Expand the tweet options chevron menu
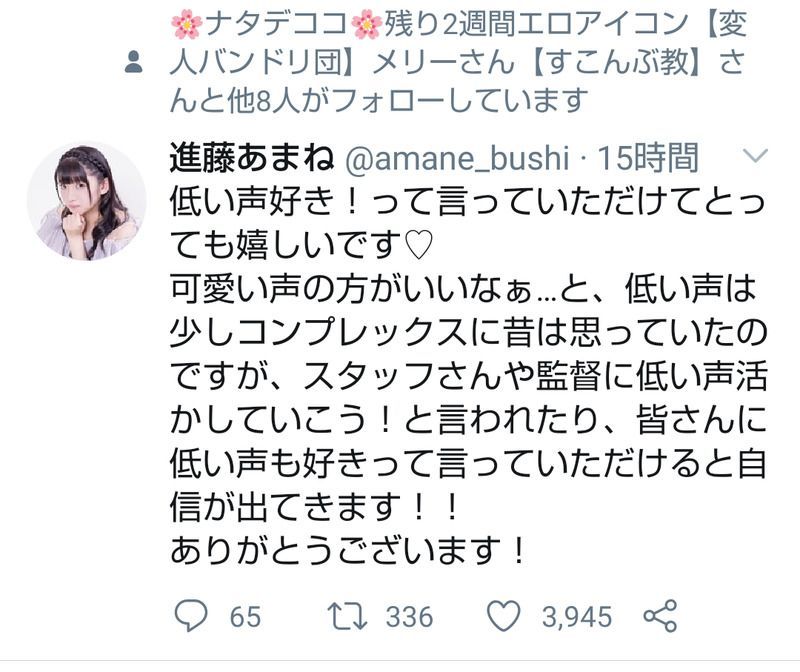The width and height of the screenshot is (800, 672). (x=756, y=155)
